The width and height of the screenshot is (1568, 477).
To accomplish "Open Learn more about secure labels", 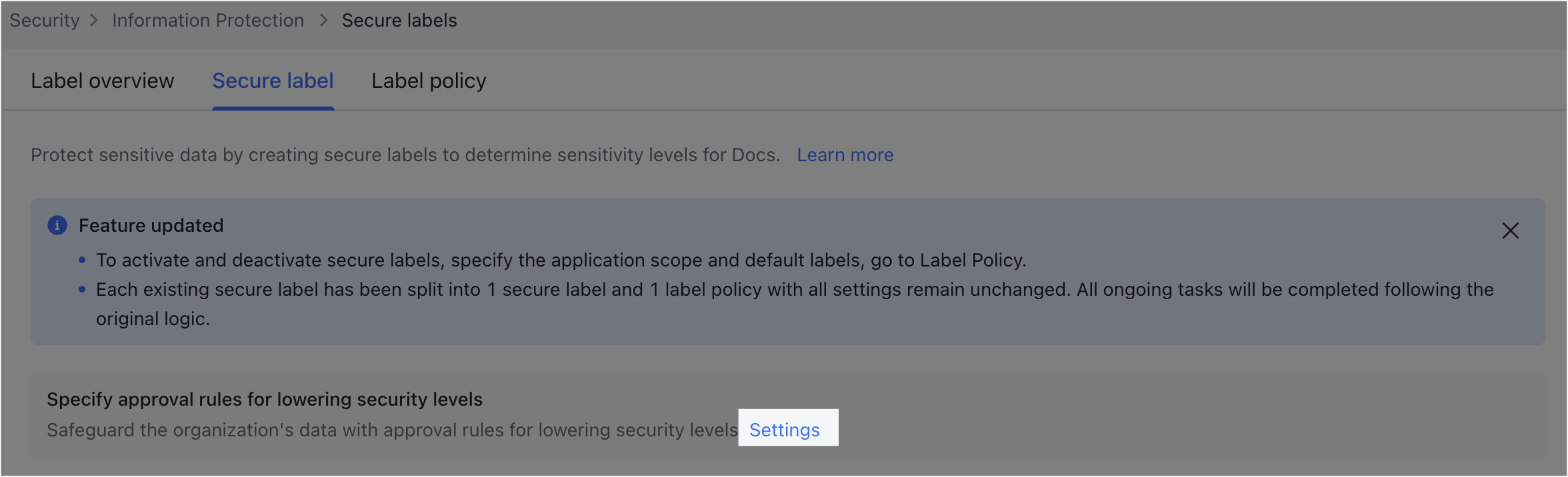I will pyautogui.click(x=845, y=155).
